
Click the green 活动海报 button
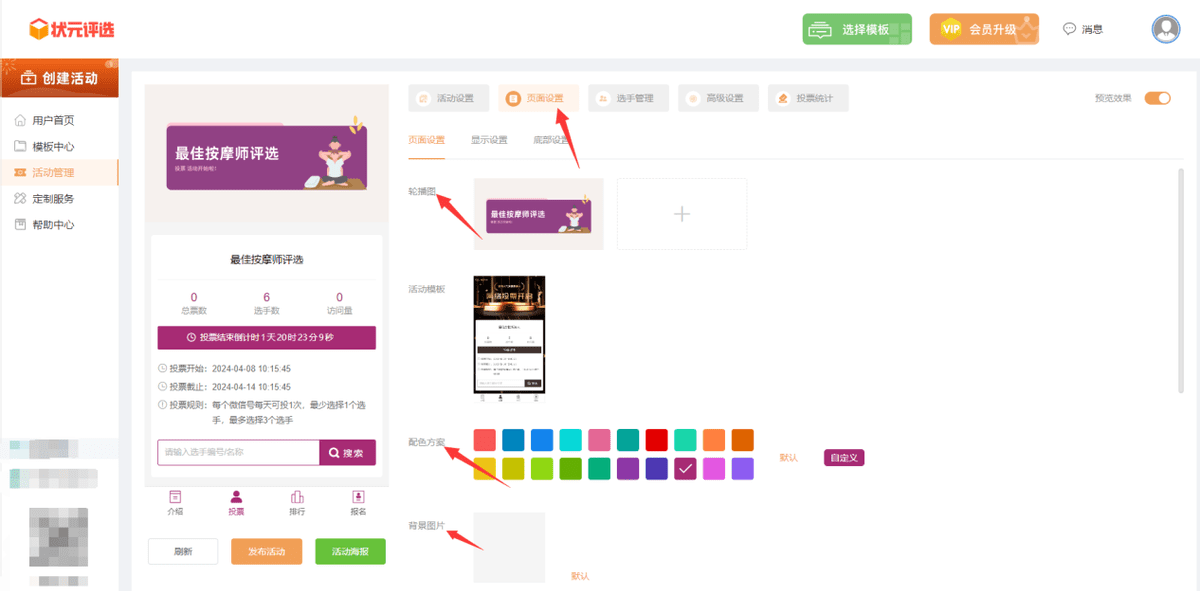[350, 552]
